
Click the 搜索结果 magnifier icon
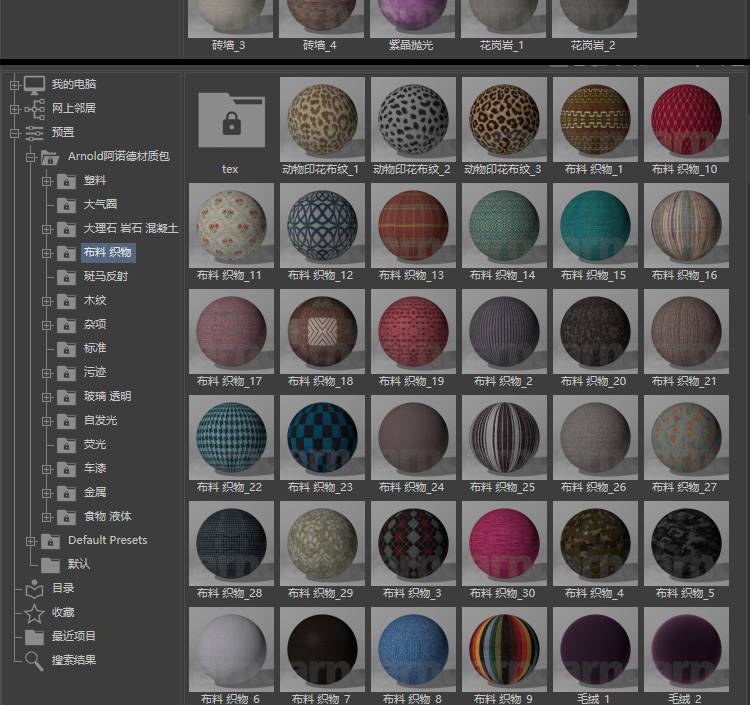[x=34, y=661]
